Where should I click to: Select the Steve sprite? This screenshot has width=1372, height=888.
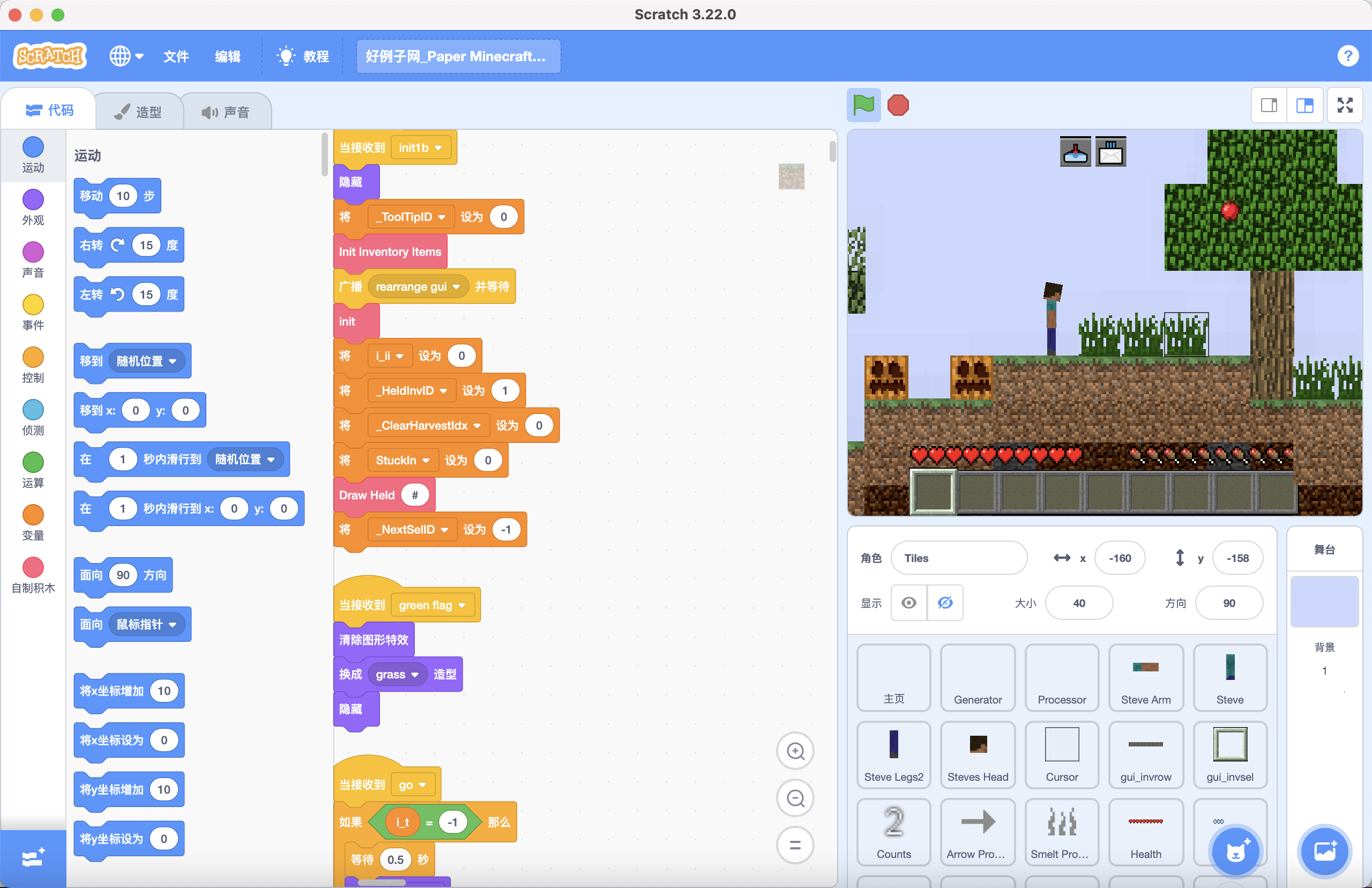(1231, 678)
